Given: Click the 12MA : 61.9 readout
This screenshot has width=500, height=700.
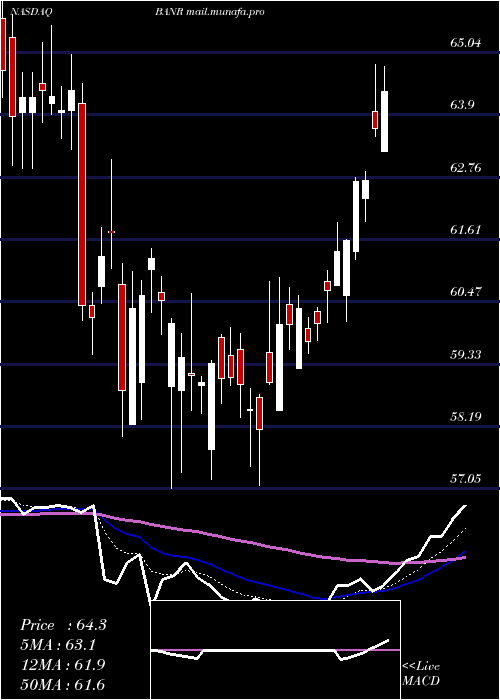Looking at the screenshot, I should pyautogui.click(x=62, y=665).
